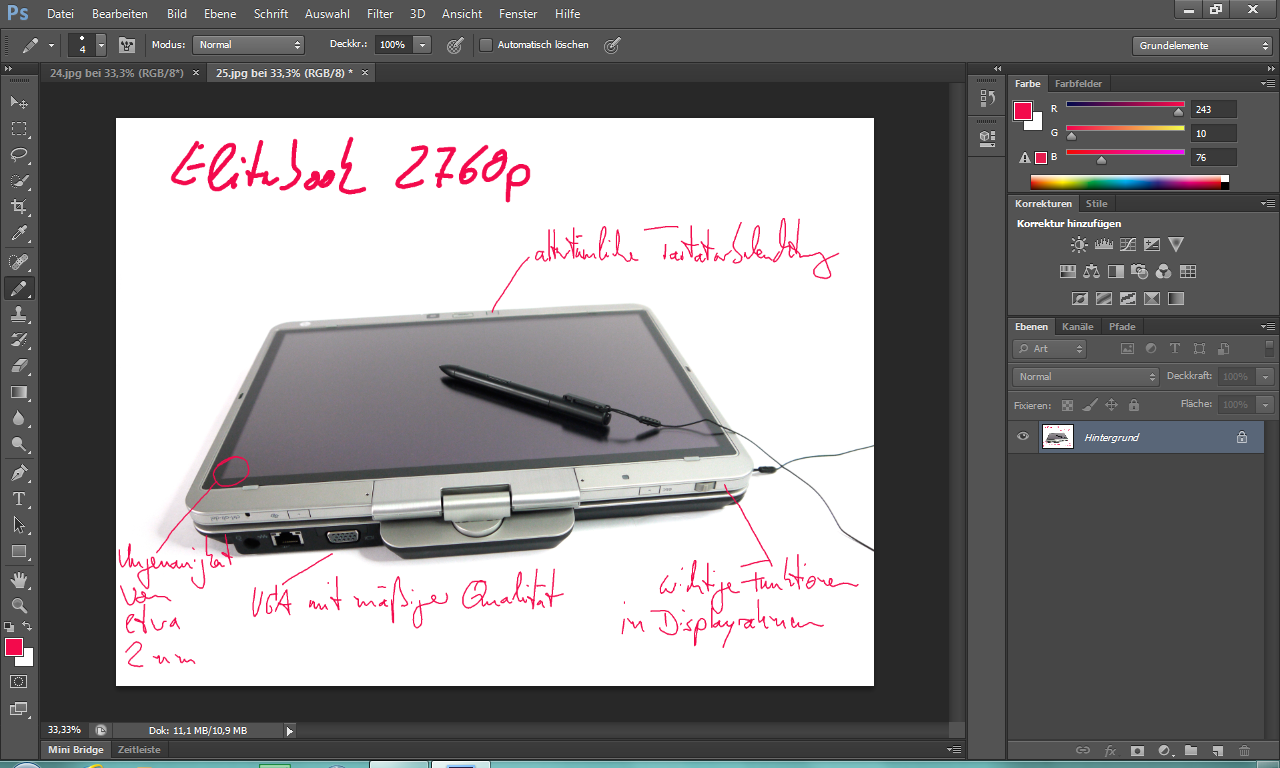Select the Rectangular Marquee tool

click(19, 129)
